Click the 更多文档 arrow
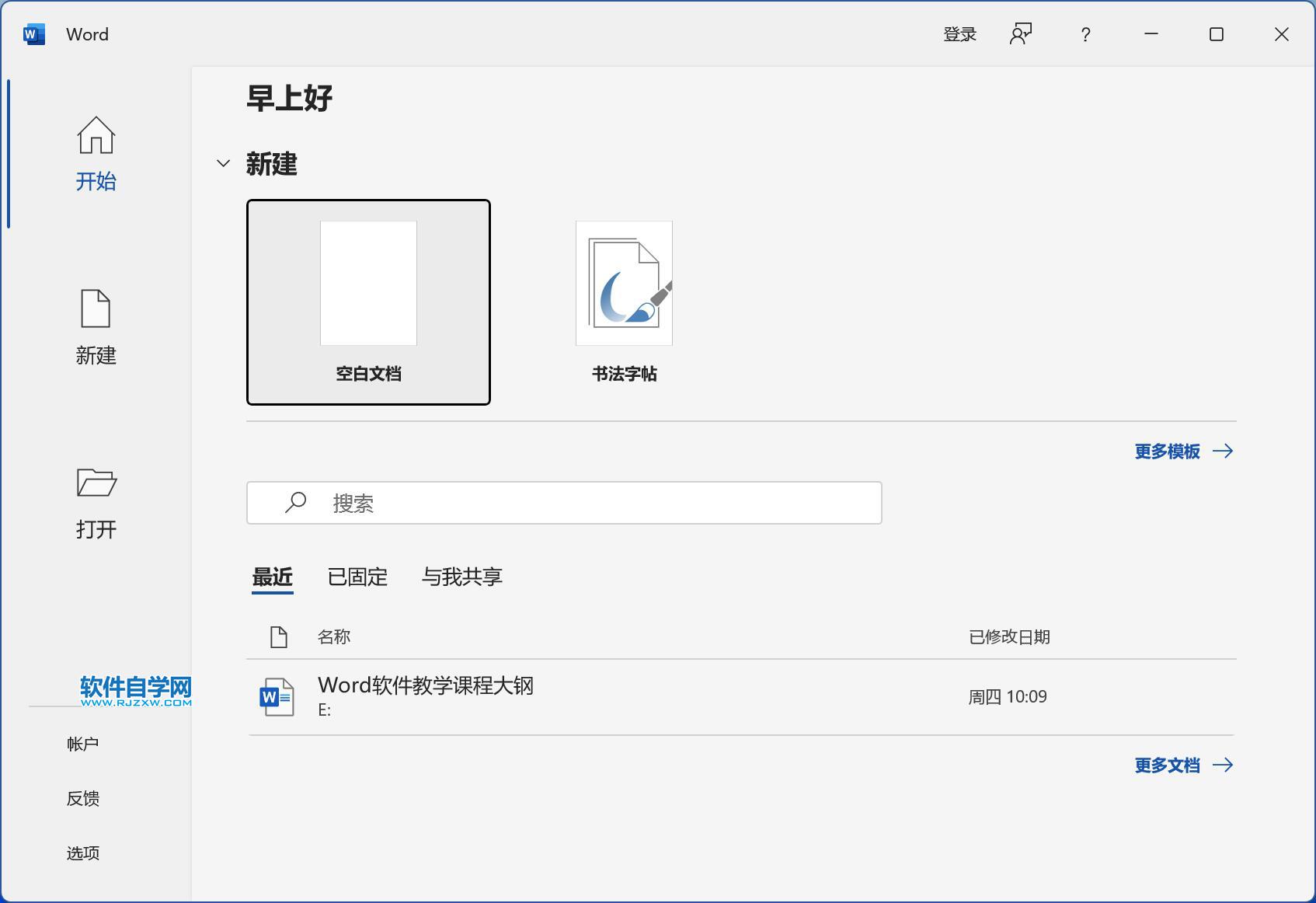This screenshot has height=903, width=1316. click(1224, 765)
